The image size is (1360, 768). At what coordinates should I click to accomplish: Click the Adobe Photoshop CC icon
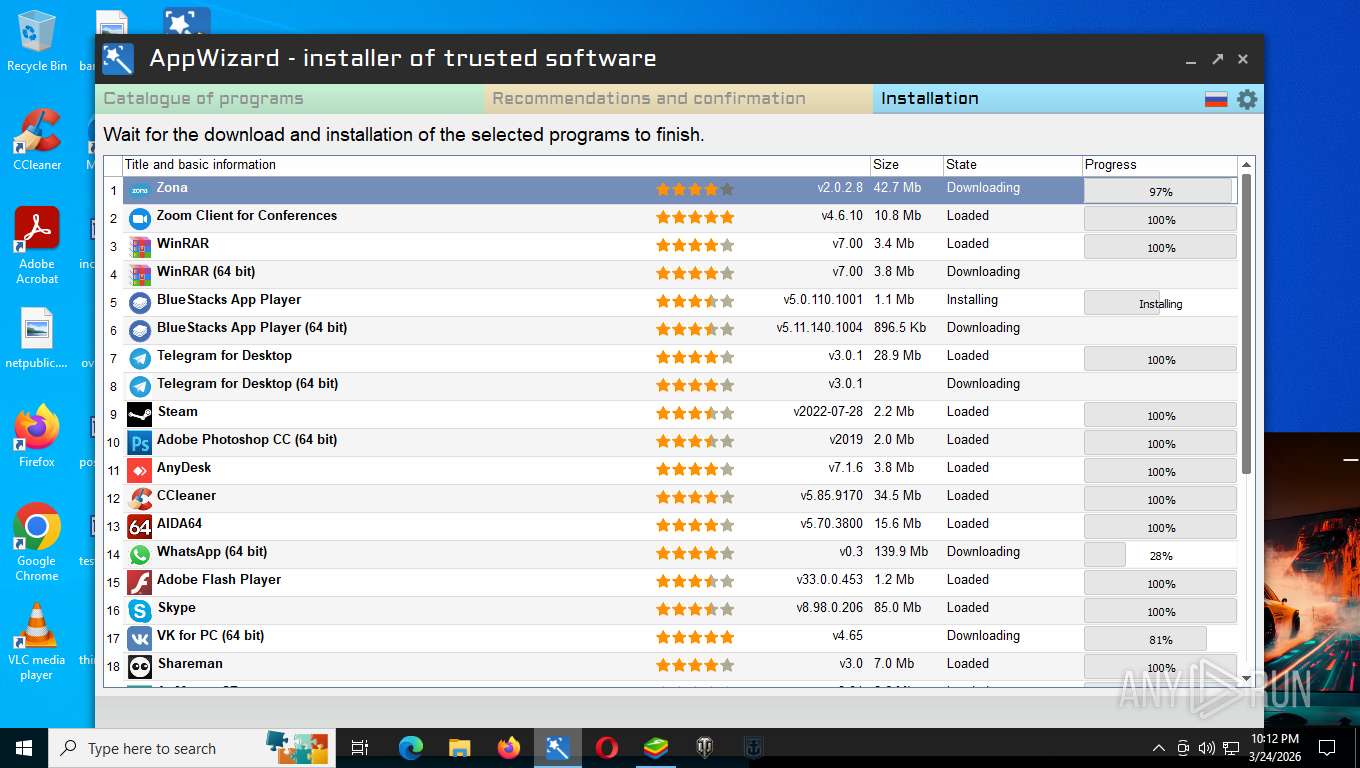pos(140,442)
